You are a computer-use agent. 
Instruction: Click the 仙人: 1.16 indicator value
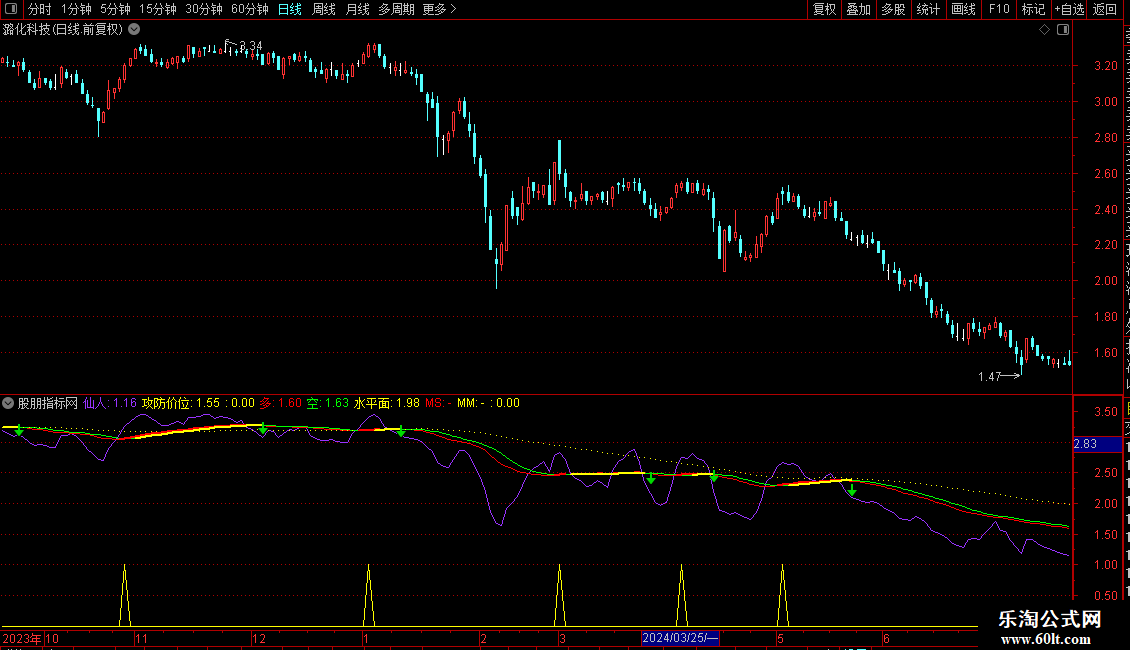[110, 404]
